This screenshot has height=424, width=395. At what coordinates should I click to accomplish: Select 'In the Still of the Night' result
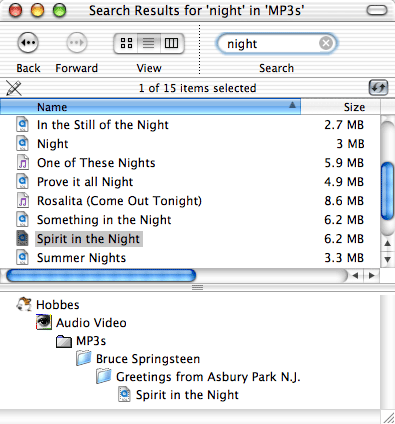pos(103,125)
